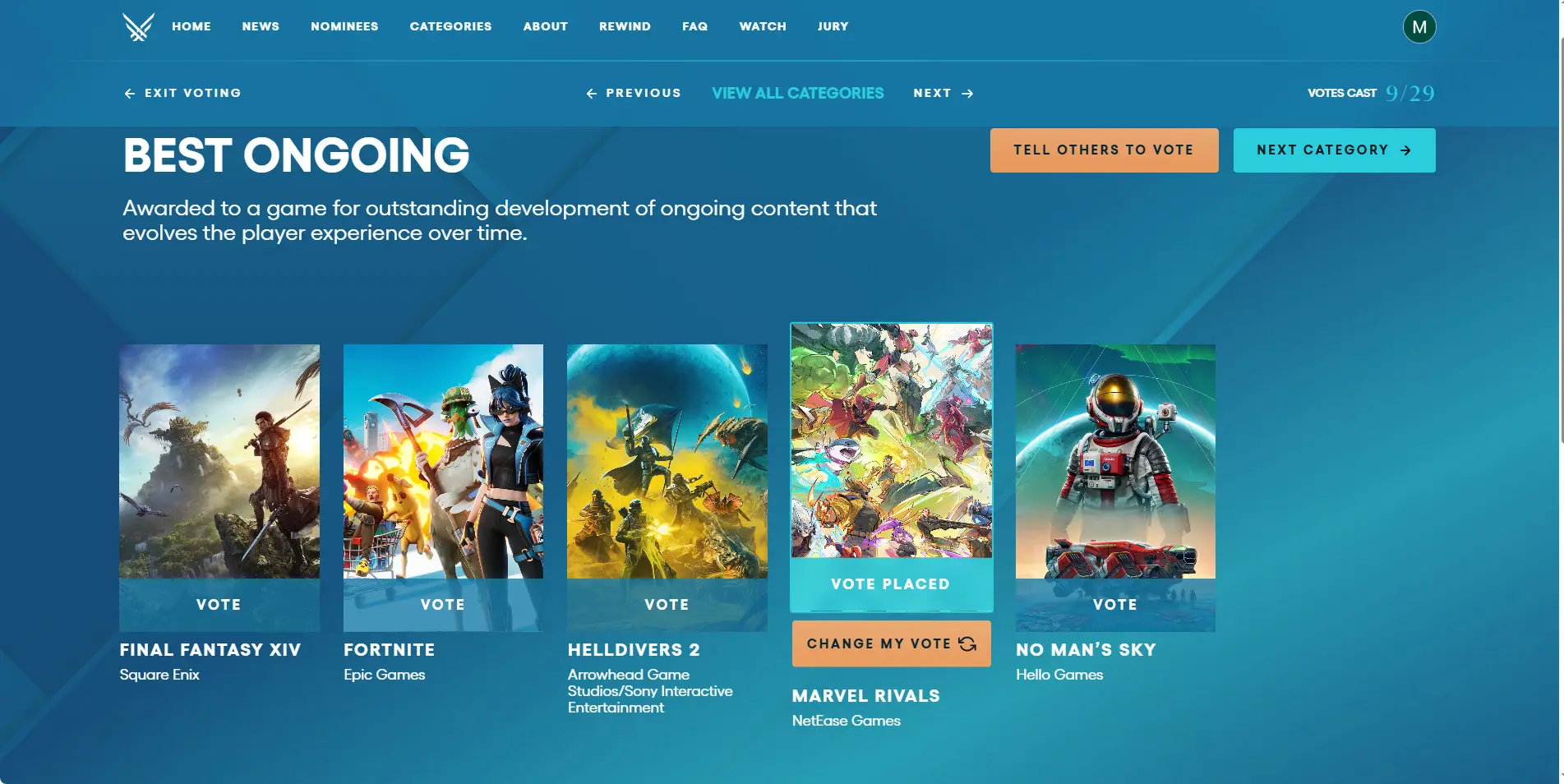Click the Helldivers 2 cover image
Viewport: 1564px width, 784px height.
667,462
